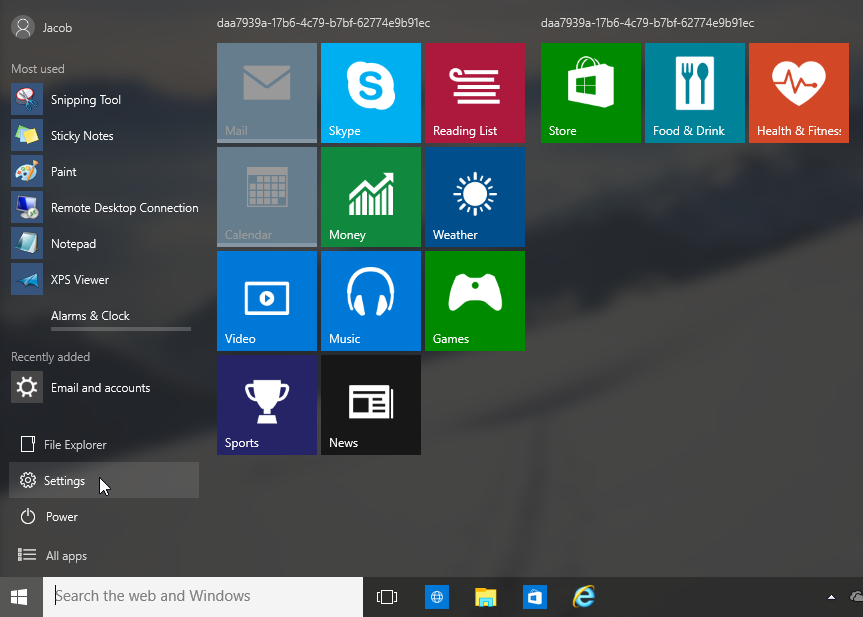The height and width of the screenshot is (617, 863).
Task: Open XPS Viewer
Action: click(105, 280)
